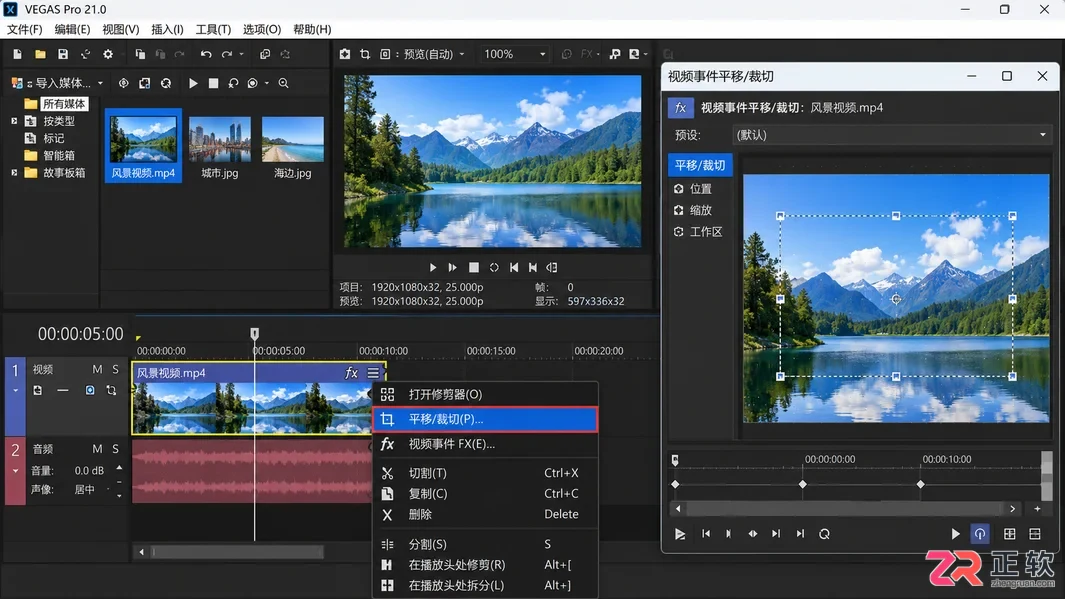Solo the 音频 track with S button
Image resolution: width=1065 pixels, height=599 pixels.
(115, 449)
